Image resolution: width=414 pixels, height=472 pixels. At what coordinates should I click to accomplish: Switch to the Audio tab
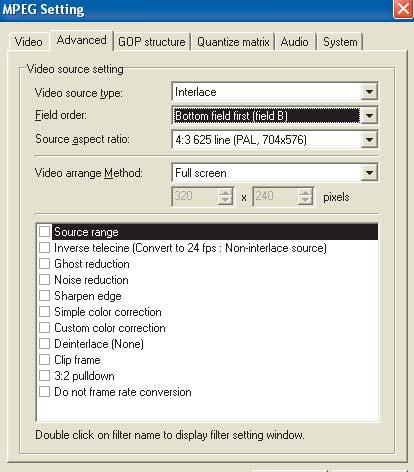[x=294, y=42]
